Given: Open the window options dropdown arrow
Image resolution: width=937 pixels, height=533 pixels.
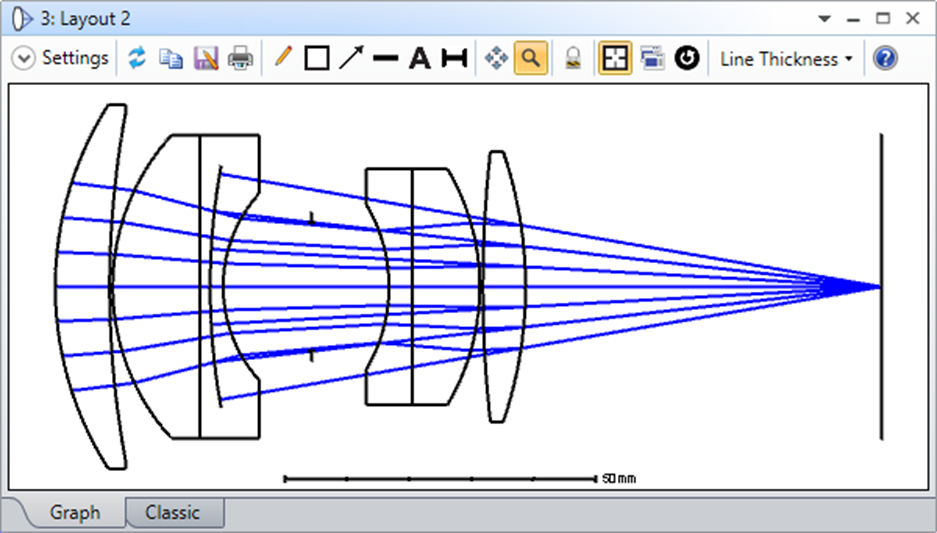Looking at the screenshot, I should click(x=825, y=19).
